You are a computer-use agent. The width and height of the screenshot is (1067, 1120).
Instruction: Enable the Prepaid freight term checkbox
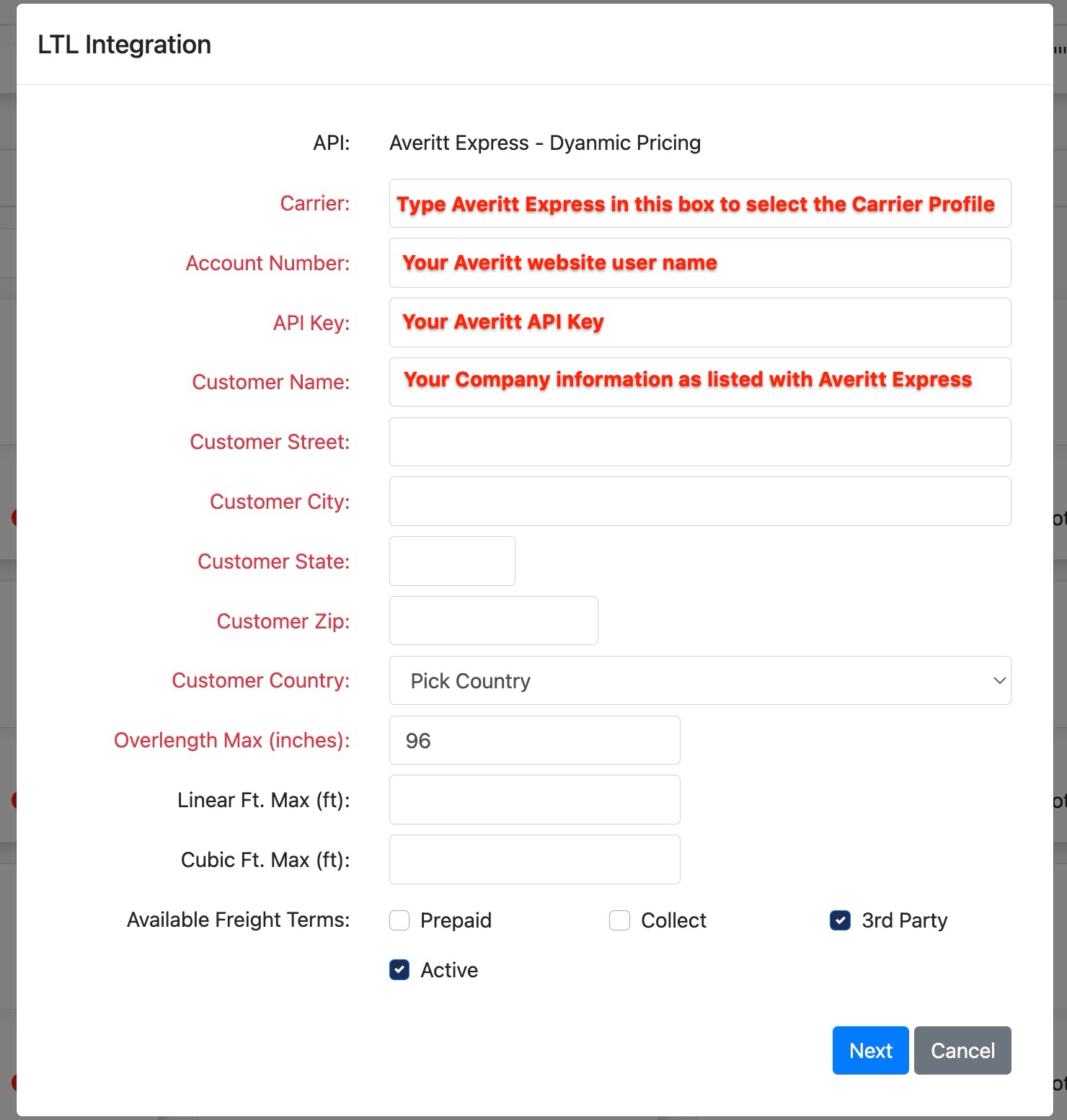tap(399, 920)
